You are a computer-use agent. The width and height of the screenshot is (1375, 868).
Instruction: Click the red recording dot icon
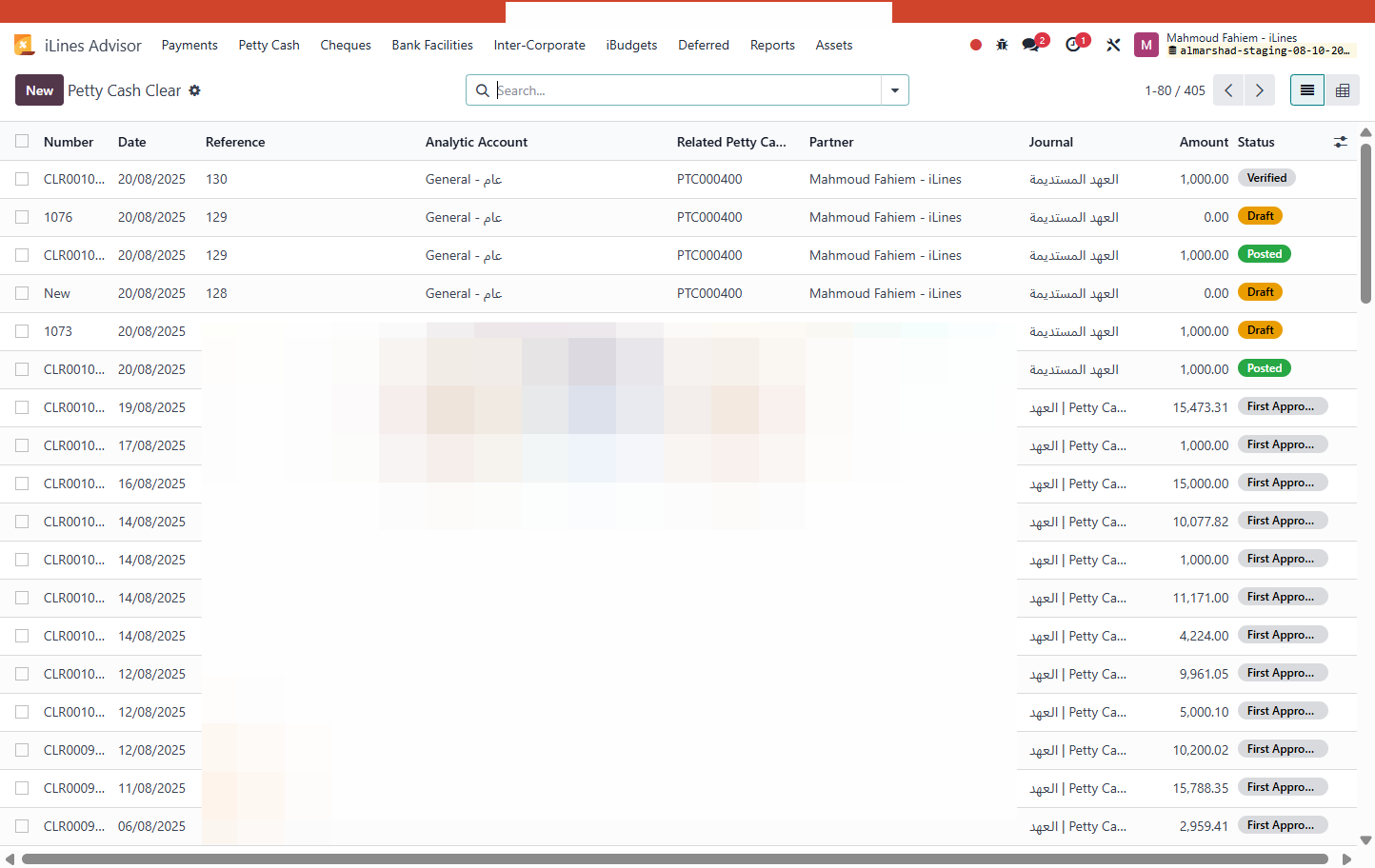pyautogui.click(x=976, y=45)
